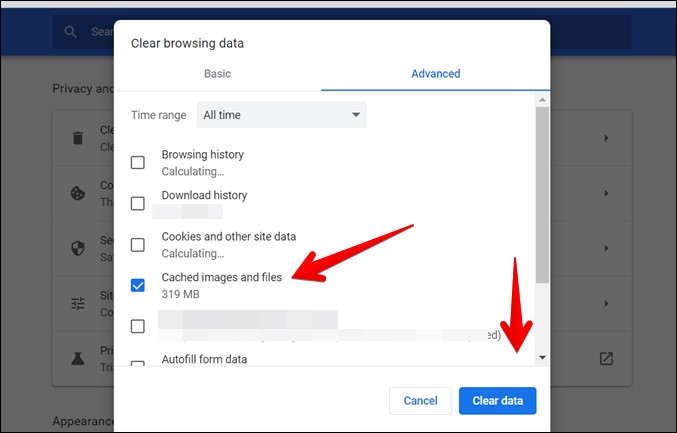Expand the Clear browsing data row arrow
Screen dimensions: 677x433
tap(606, 138)
